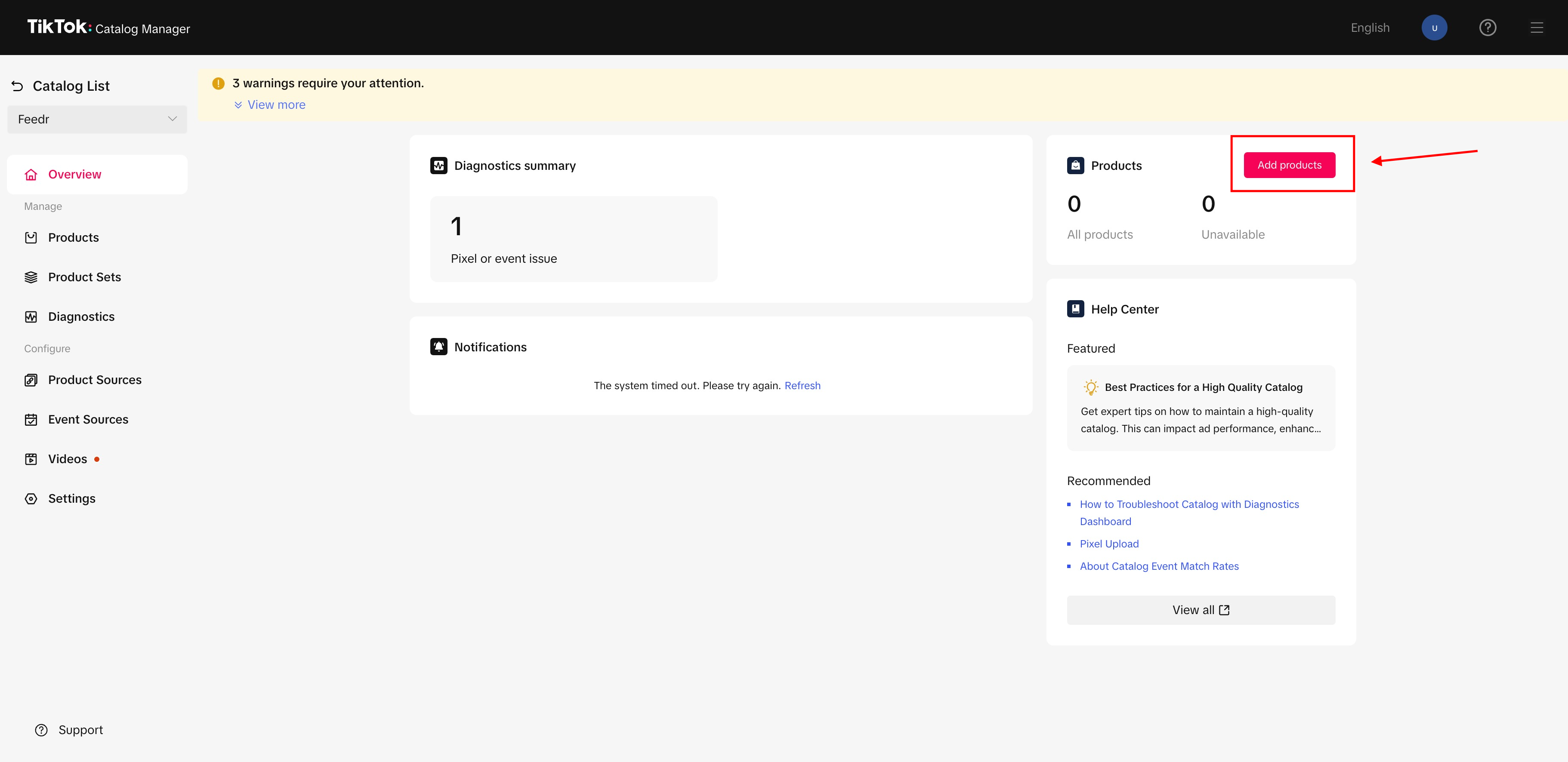Image resolution: width=1568 pixels, height=762 pixels.
Task: Click View all in Help Center
Action: point(1201,609)
